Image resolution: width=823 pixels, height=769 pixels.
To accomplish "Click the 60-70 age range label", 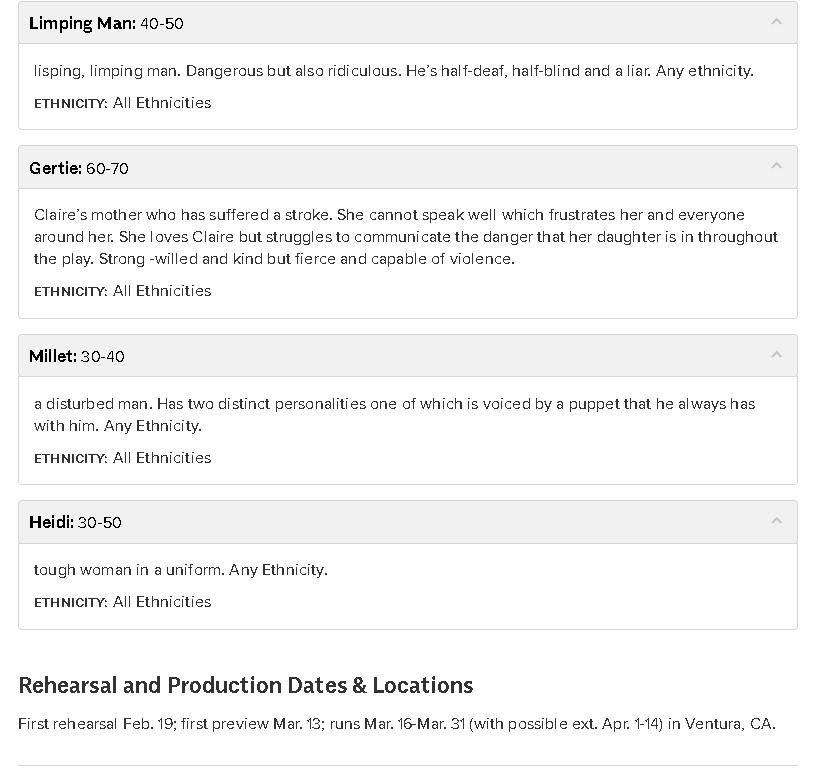I will tap(107, 168).
